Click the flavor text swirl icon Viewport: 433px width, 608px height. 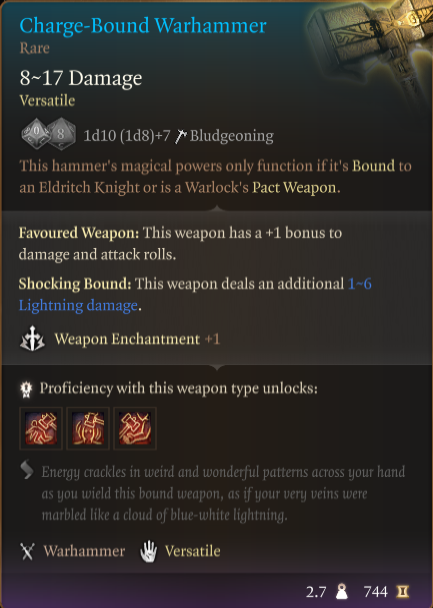(x=27, y=470)
